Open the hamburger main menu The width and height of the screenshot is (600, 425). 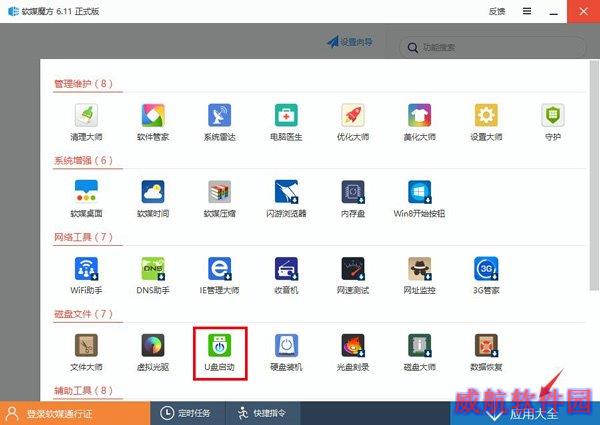(527, 11)
